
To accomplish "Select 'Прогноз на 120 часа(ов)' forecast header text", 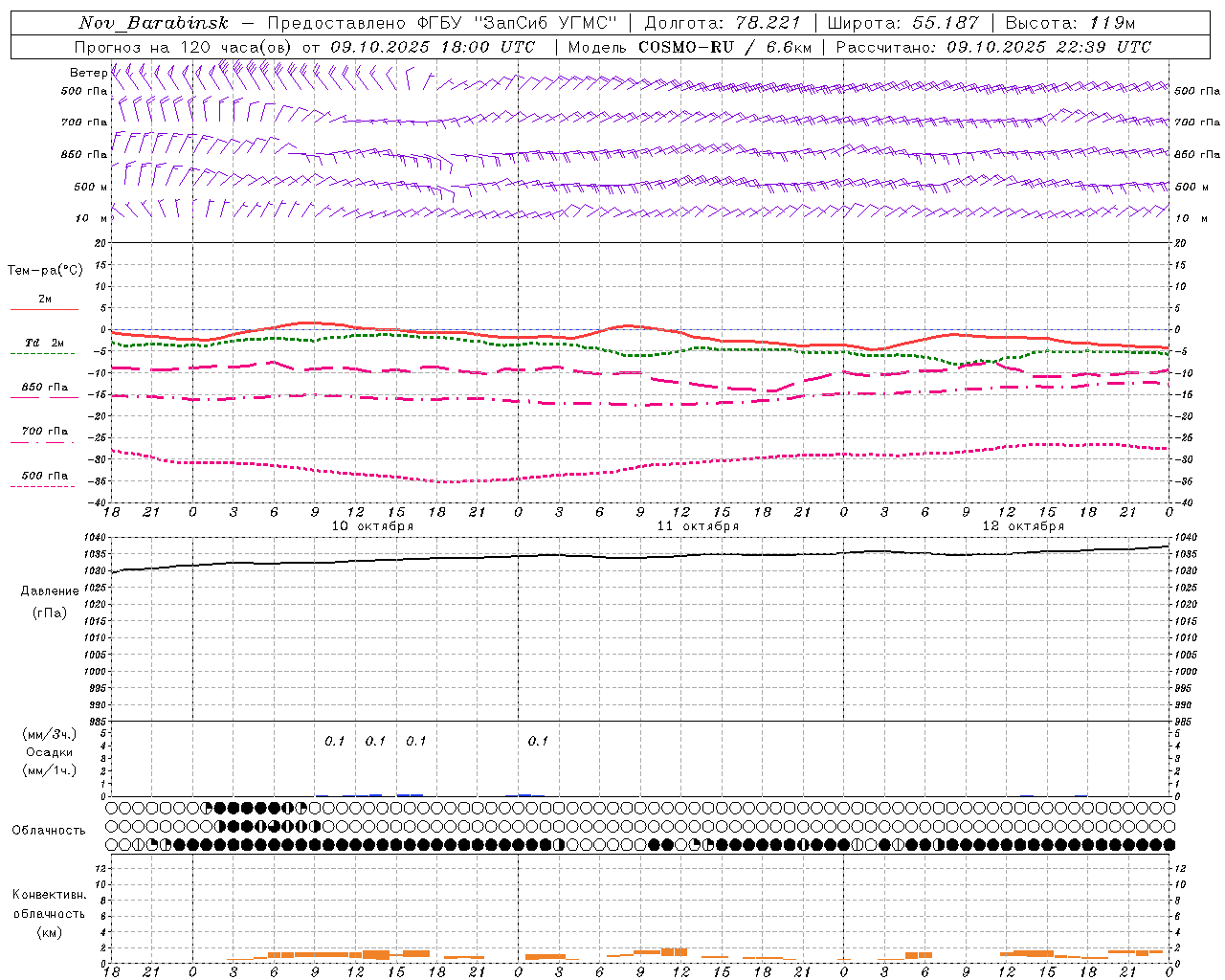I will (x=184, y=47).
